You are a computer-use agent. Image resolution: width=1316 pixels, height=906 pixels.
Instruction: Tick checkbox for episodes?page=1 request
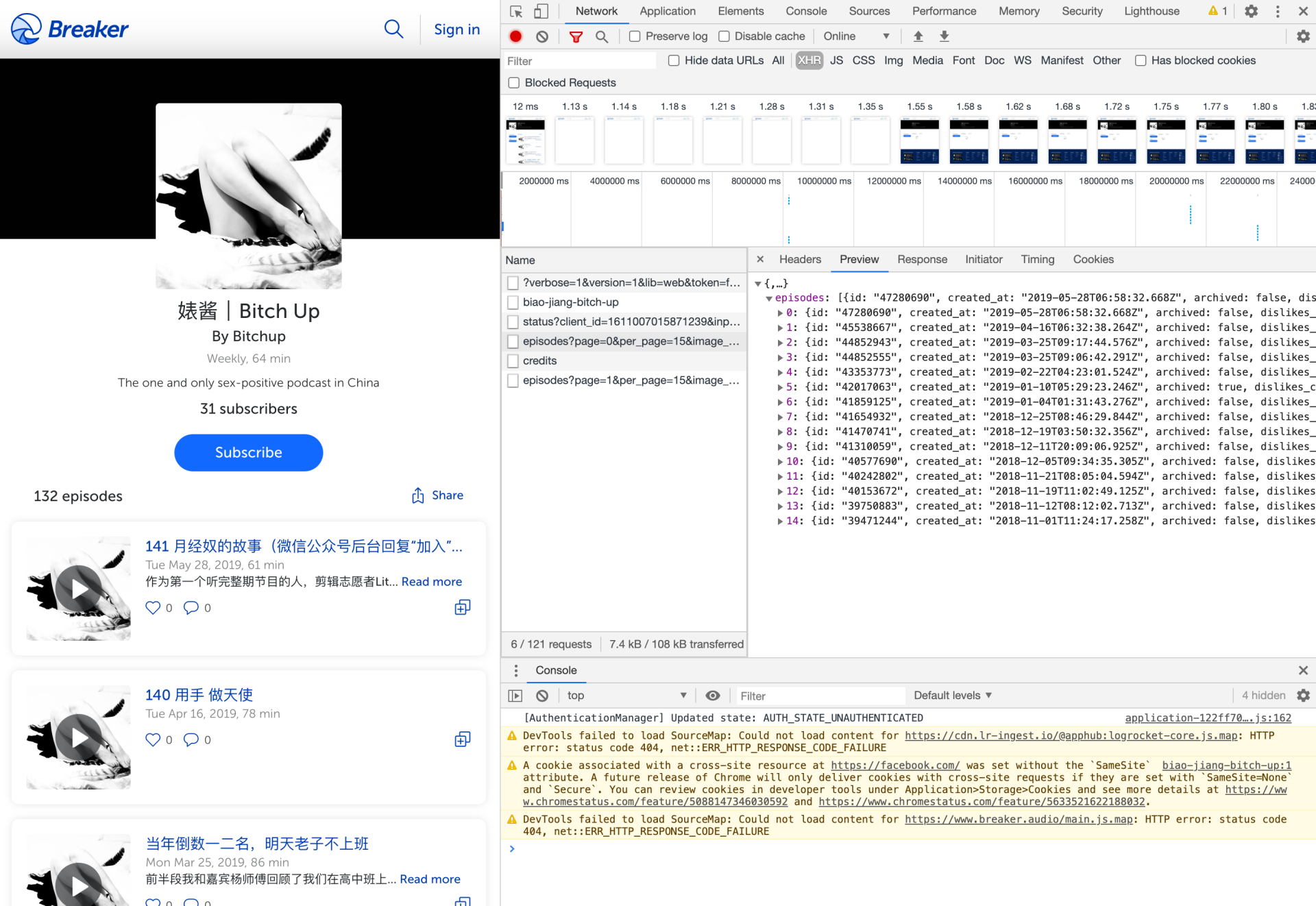pos(513,380)
